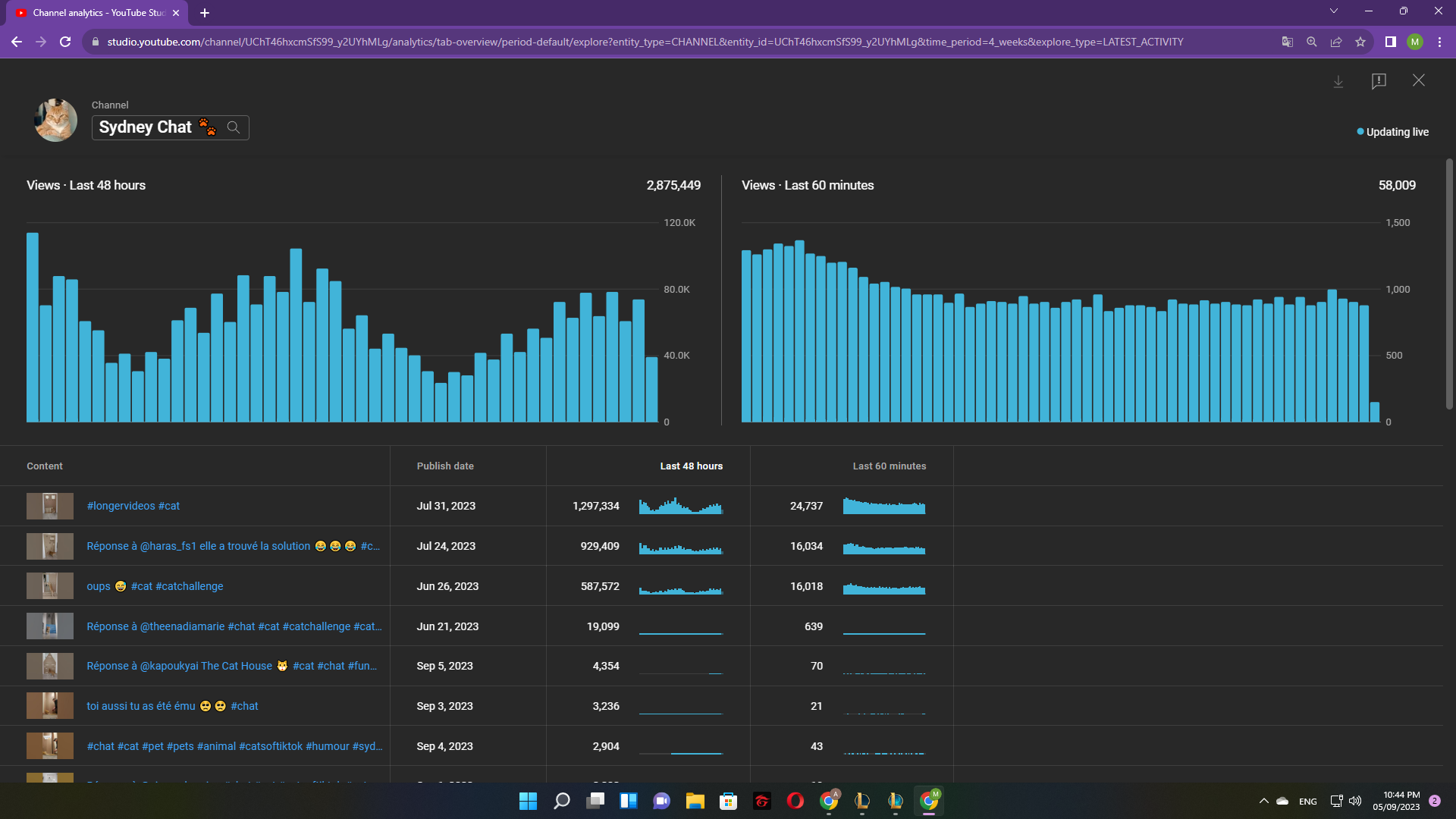The image size is (1456, 819).
Task: Open the Chrome three-dot menu
Action: 1439,42
